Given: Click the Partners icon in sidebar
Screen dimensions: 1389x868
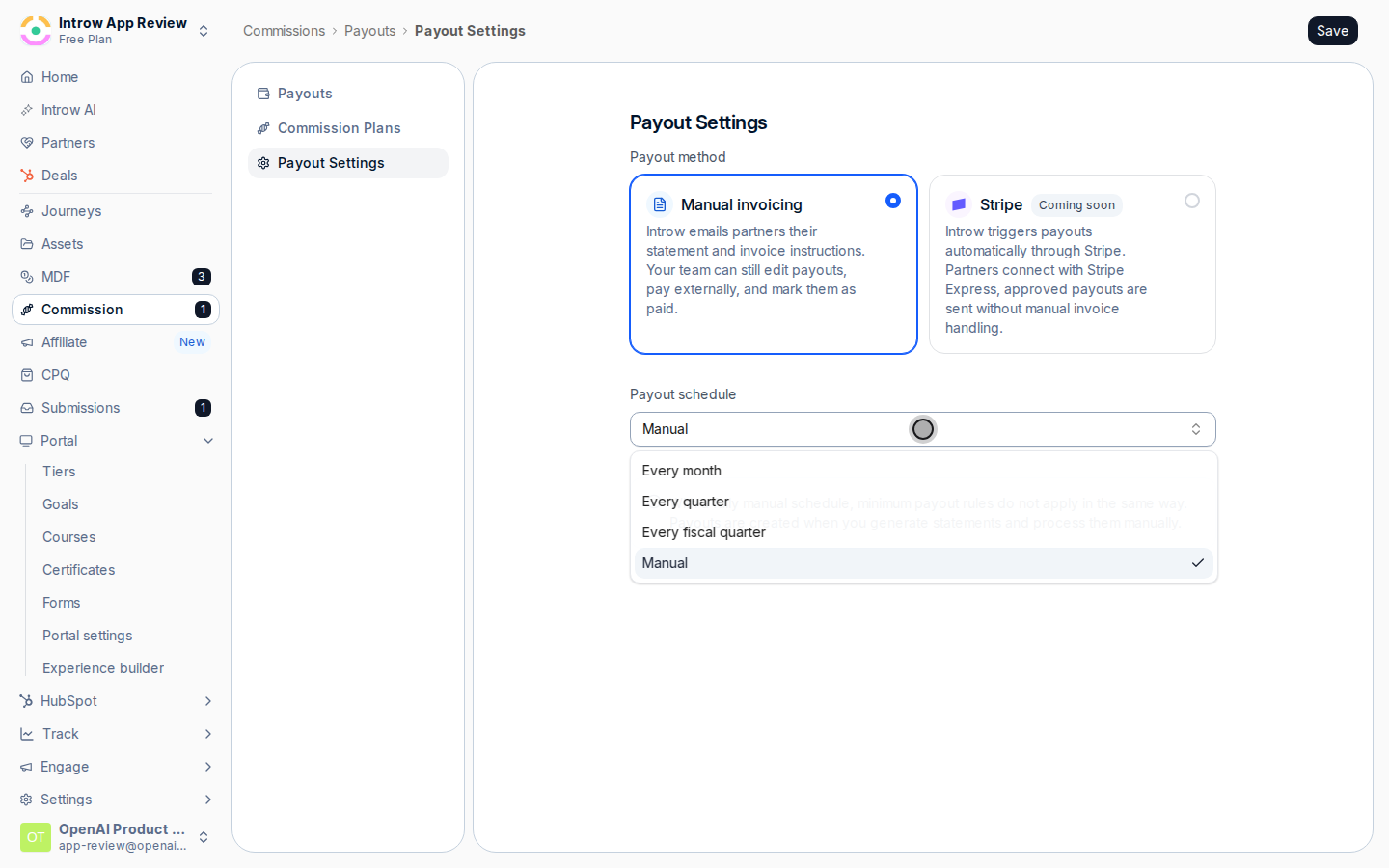Looking at the screenshot, I should [27, 143].
